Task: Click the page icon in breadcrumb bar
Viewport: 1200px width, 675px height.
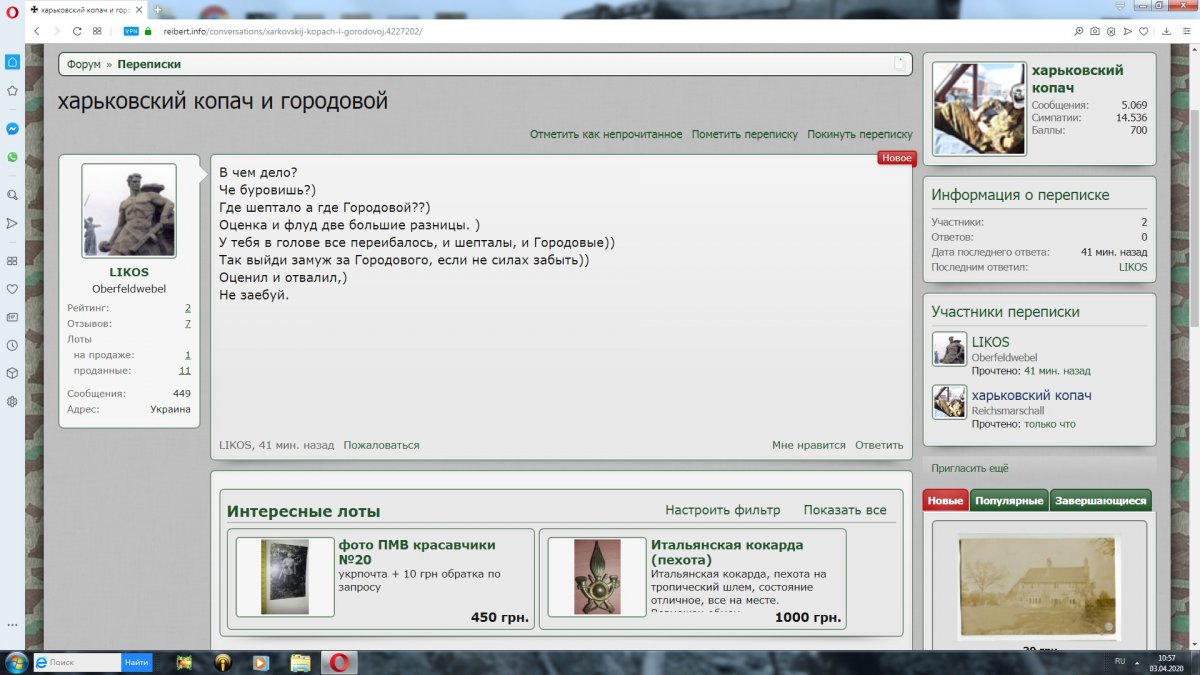Action: pyautogui.click(x=899, y=64)
